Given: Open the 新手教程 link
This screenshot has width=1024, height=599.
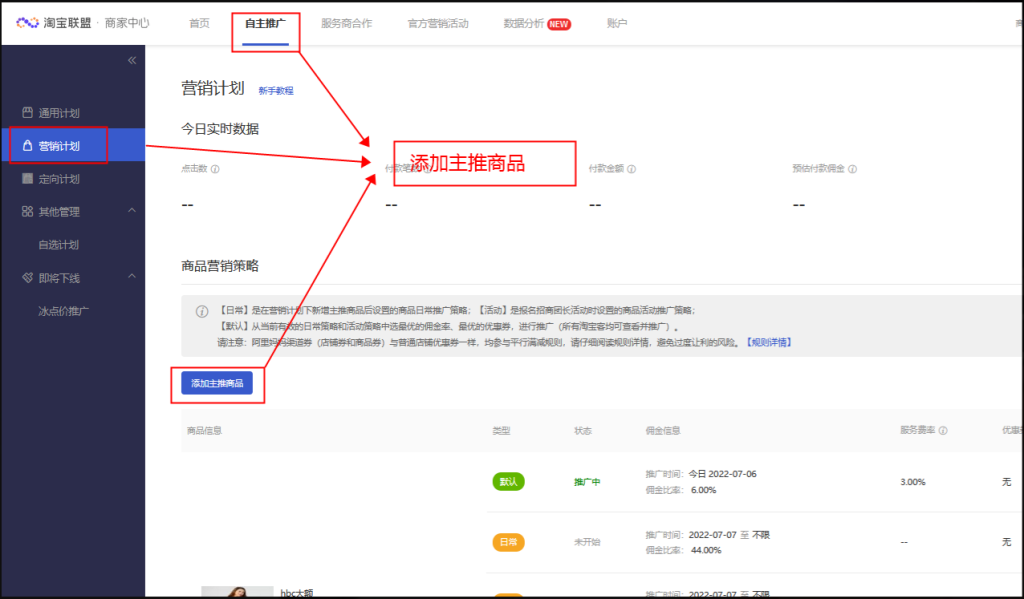Looking at the screenshot, I should click(276, 91).
